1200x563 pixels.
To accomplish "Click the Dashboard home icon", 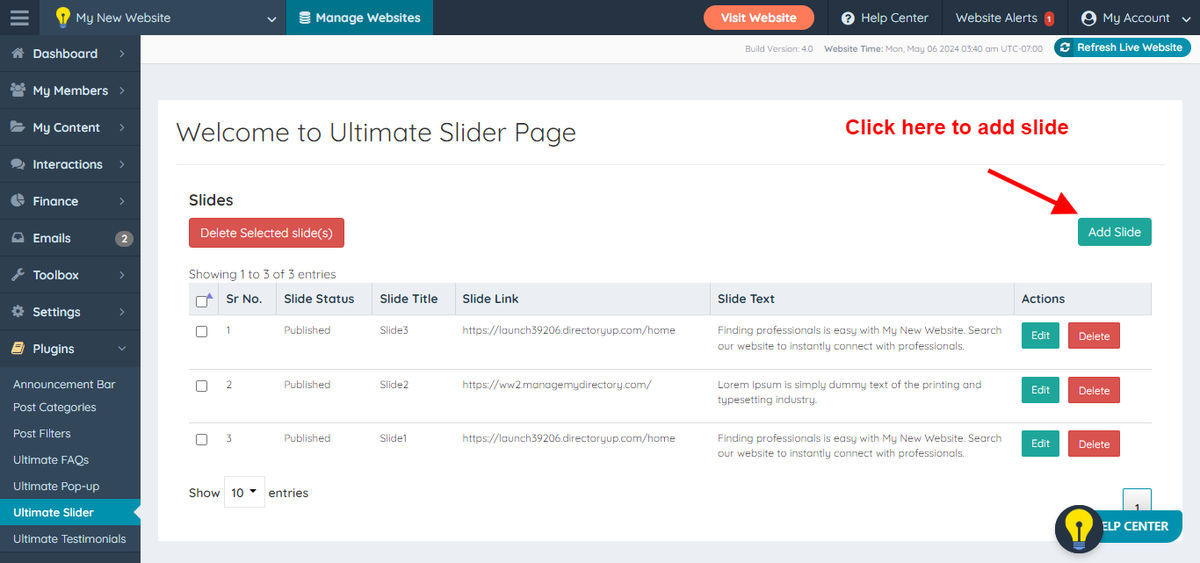I will [x=17, y=53].
